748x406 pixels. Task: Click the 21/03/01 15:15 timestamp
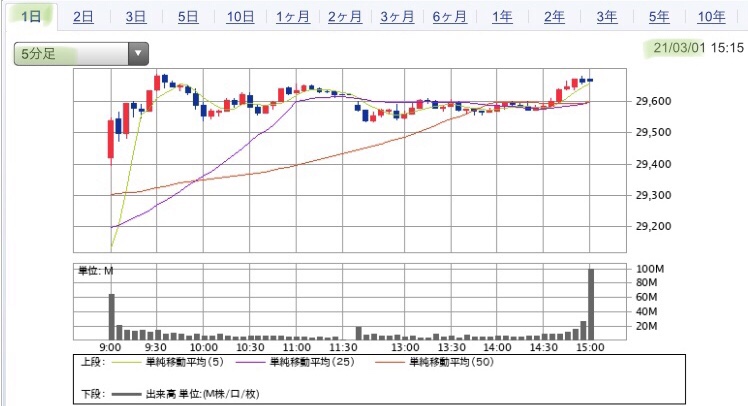tap(698, 48)
